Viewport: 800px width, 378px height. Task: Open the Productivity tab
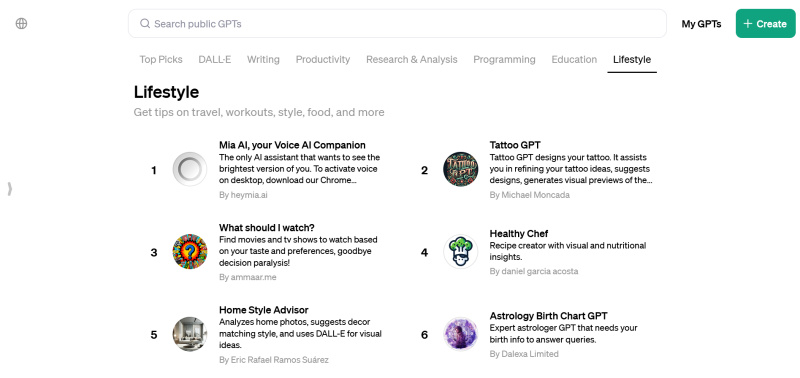pos(323,60)
